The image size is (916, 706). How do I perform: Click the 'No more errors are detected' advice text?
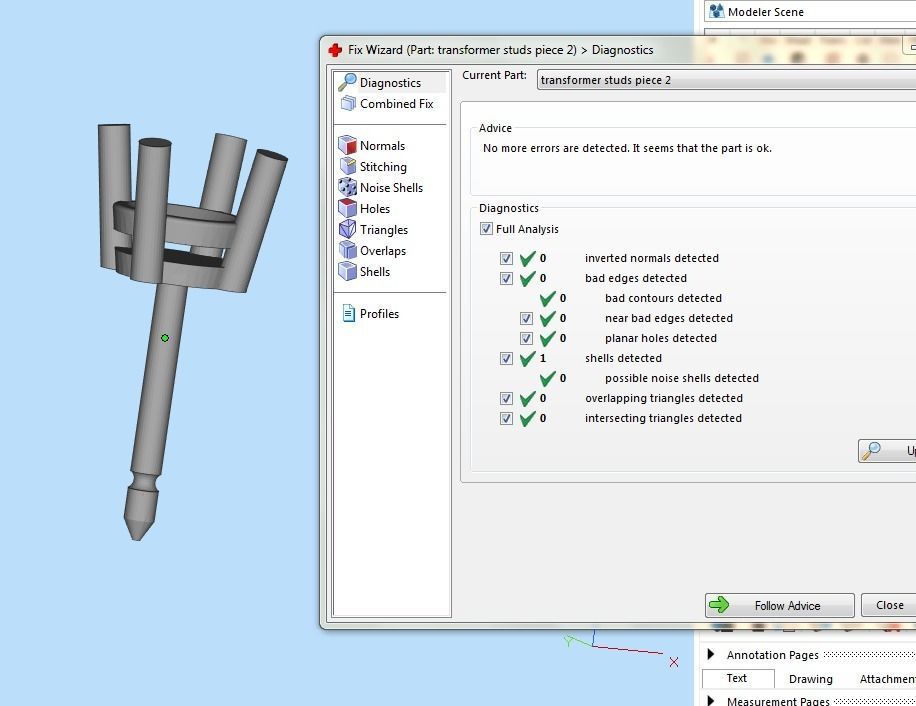tap(627, 148)
